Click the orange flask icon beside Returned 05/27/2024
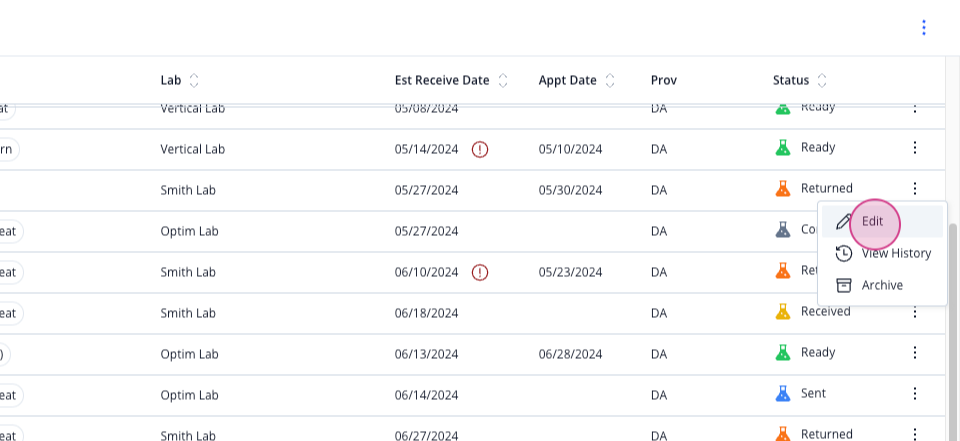This screenshot has height=441, width=960. [x=782, y=189]
